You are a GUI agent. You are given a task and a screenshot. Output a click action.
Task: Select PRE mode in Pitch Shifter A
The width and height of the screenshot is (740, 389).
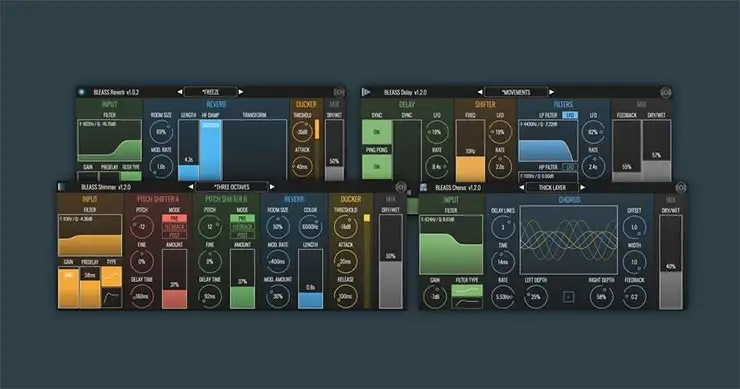click(174, 219)
